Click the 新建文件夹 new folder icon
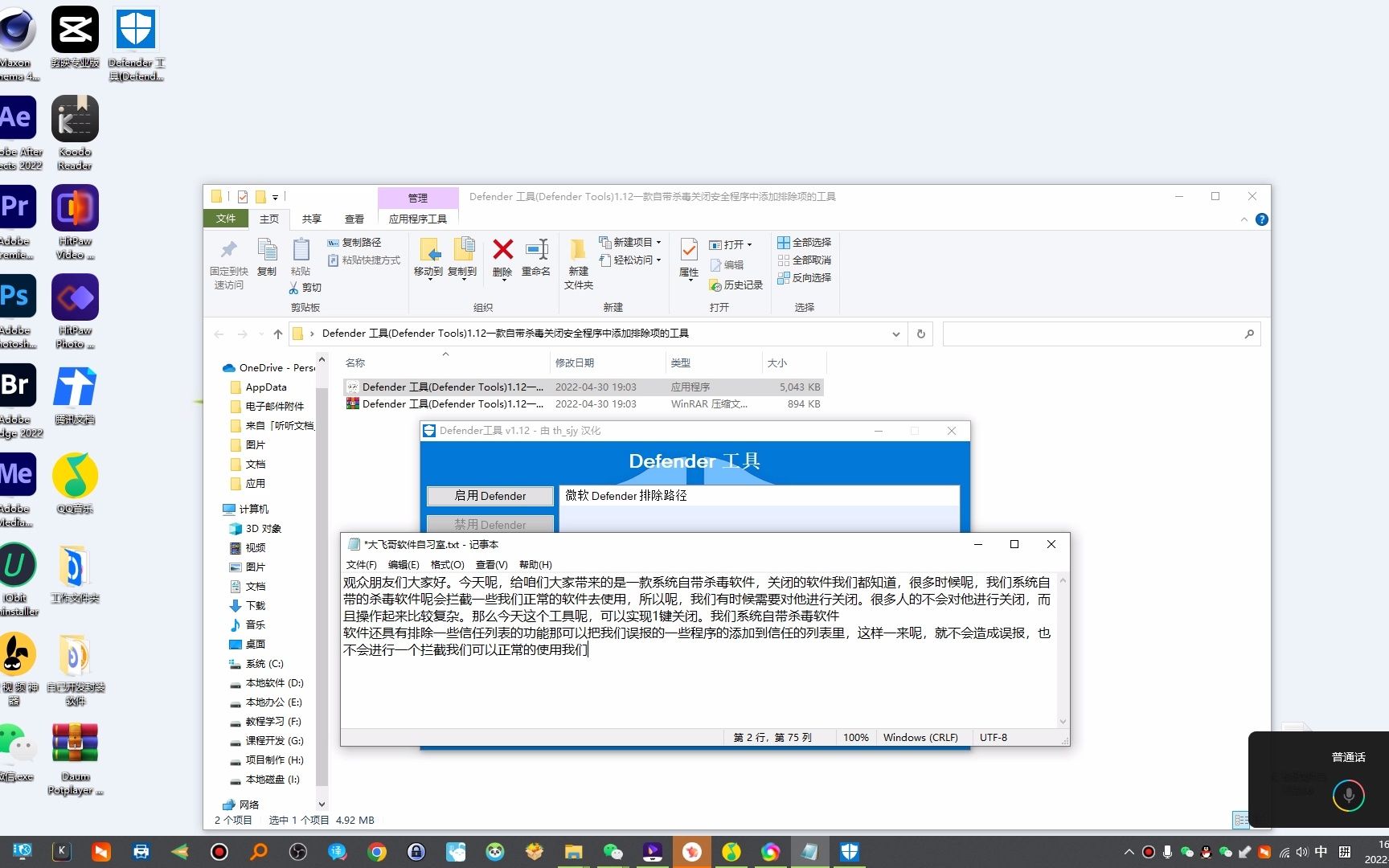The width and height of the screenshot is (1389, 868). (x=578, y=264)
